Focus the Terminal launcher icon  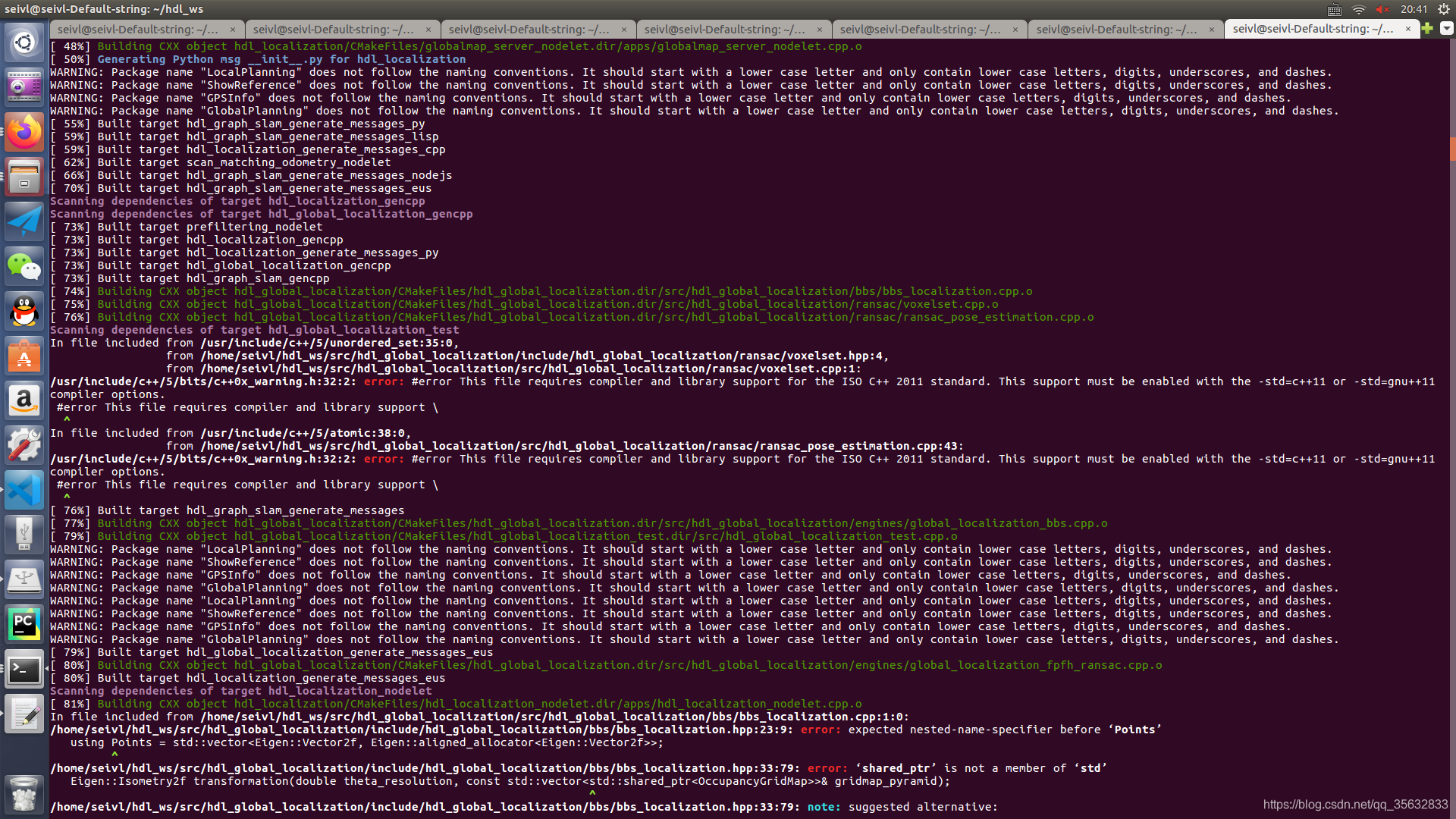[x=24, y=669]
